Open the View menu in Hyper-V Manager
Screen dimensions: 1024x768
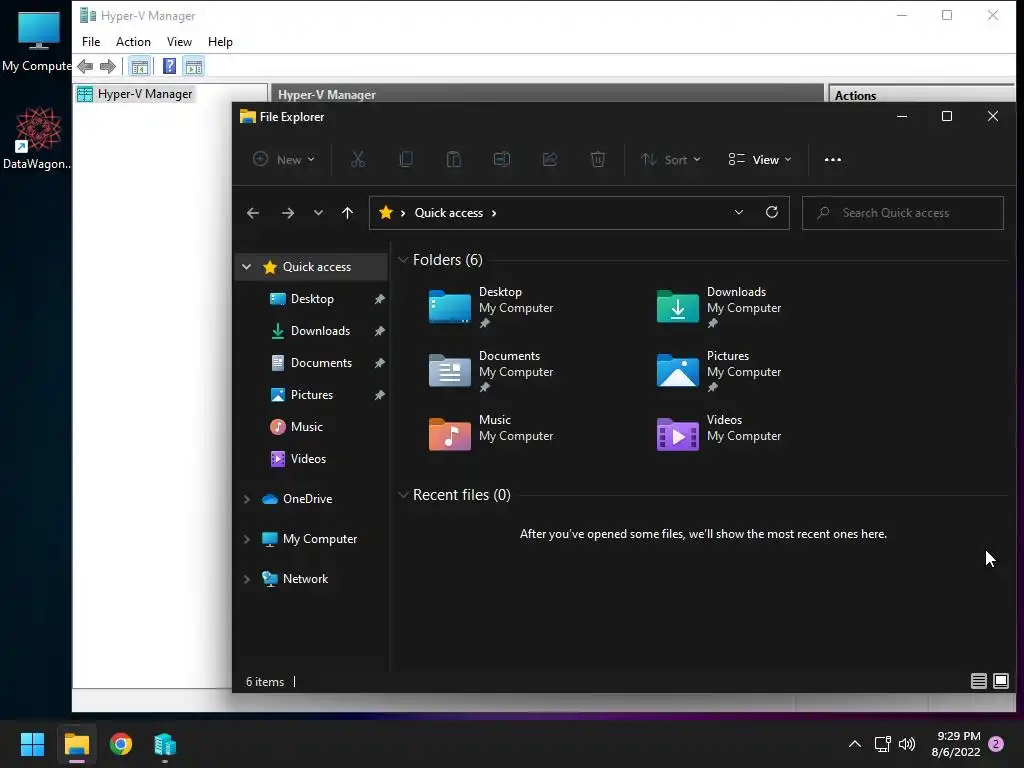[179, 42]
